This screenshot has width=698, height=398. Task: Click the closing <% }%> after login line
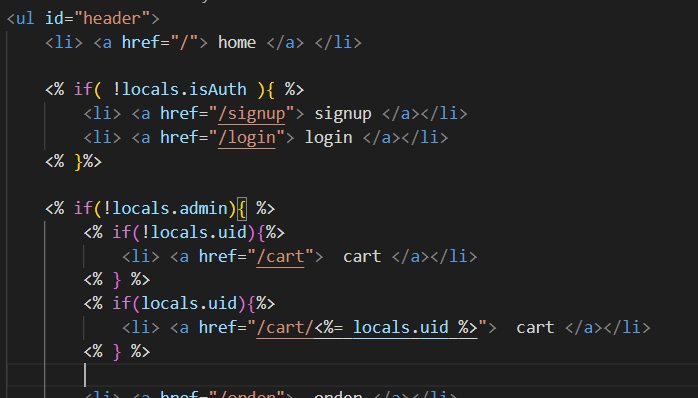(x=73, y=162)
